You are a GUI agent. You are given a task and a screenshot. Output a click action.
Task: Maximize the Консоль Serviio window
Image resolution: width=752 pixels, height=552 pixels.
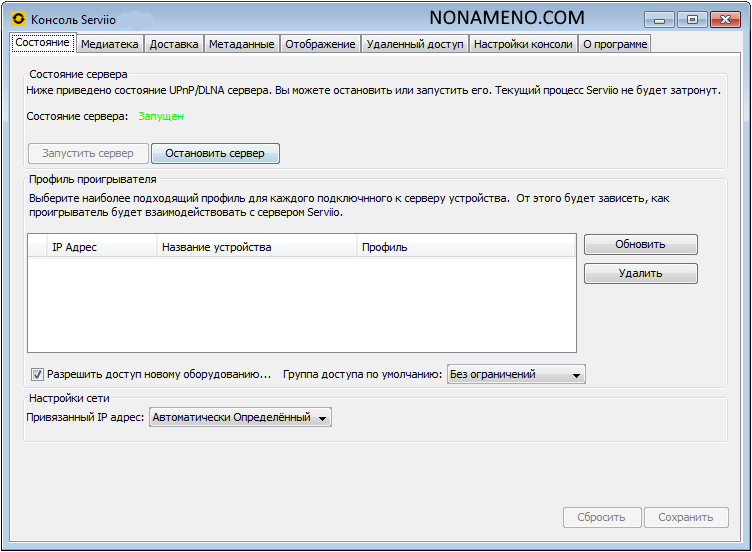pyautogui.click(x=691, y=19)
